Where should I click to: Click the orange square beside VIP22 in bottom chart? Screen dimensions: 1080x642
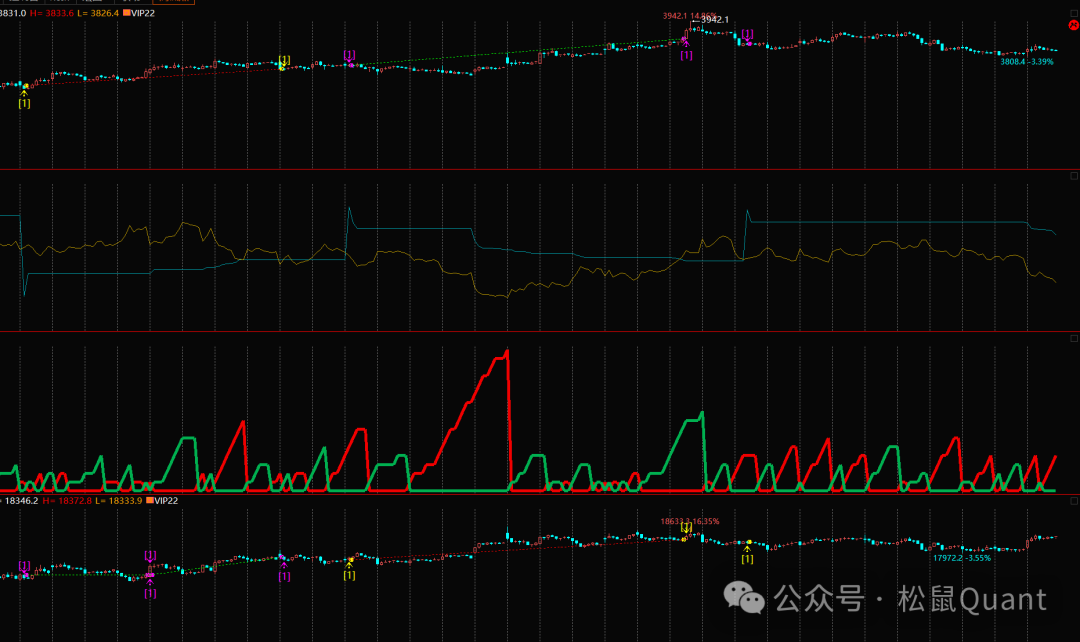[x=149, y=500]
